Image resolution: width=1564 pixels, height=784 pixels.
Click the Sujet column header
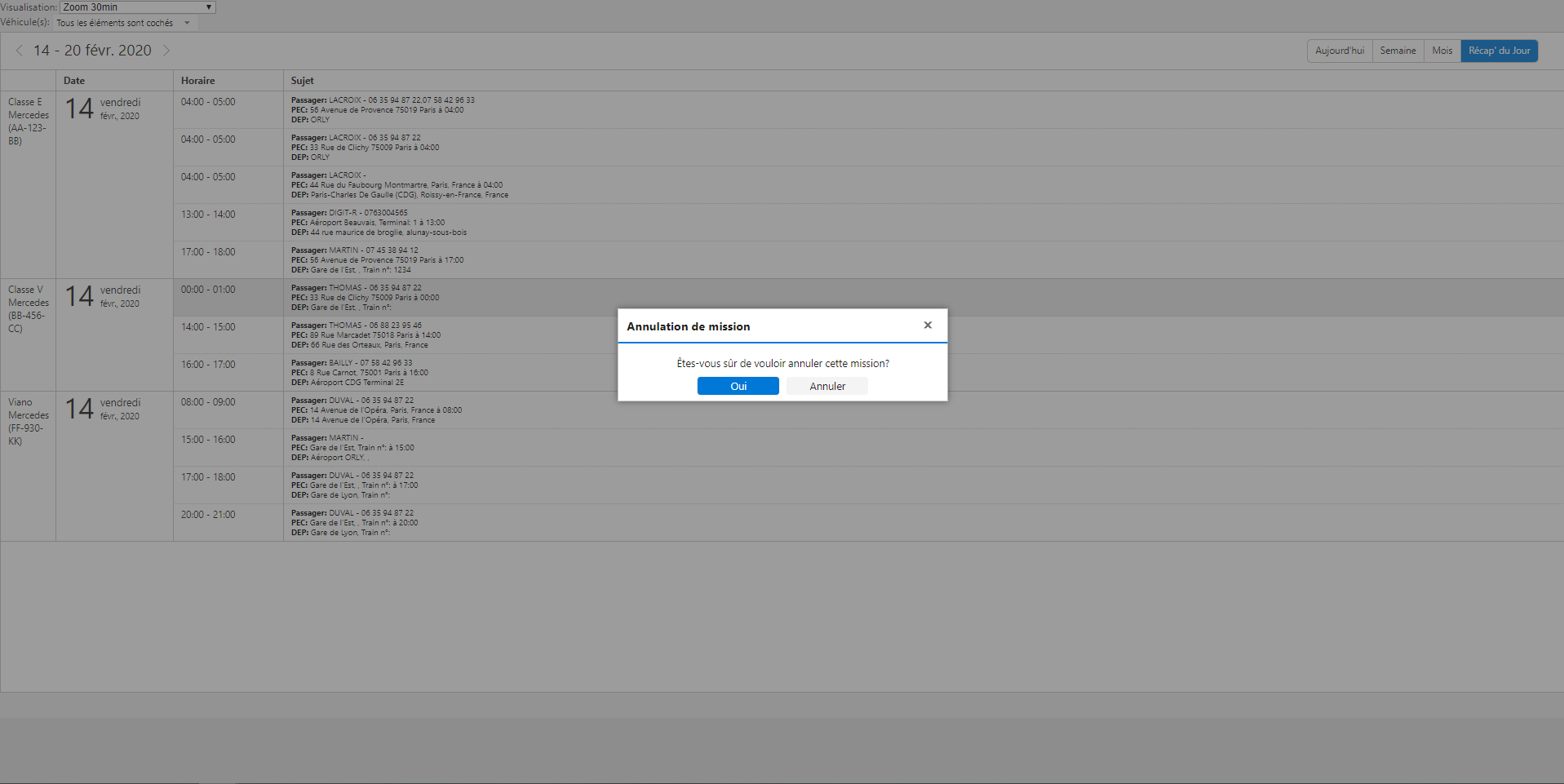pos(302,81)
